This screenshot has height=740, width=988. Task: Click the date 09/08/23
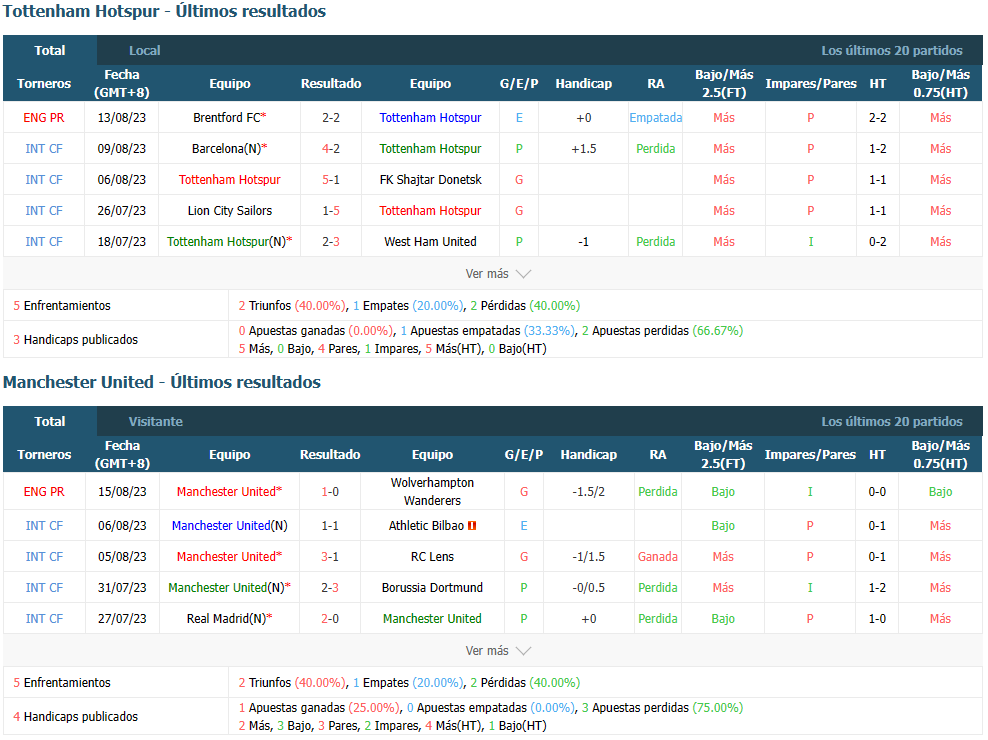(122, 149)
